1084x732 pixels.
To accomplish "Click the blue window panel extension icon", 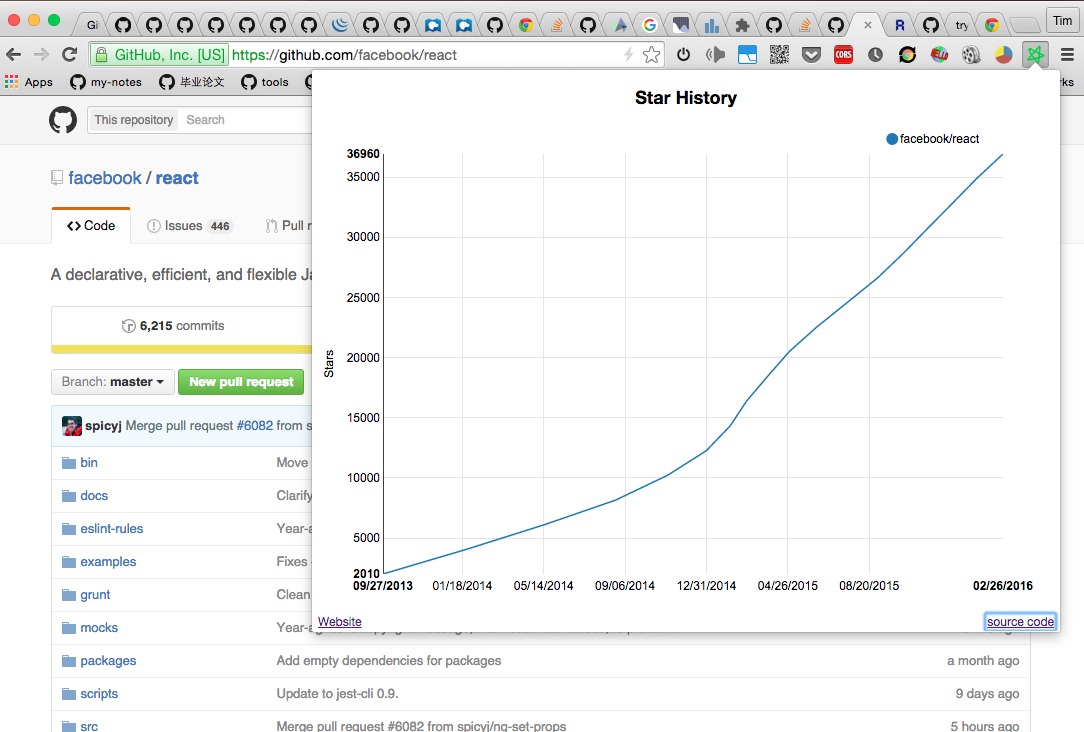I will [747, 55].
